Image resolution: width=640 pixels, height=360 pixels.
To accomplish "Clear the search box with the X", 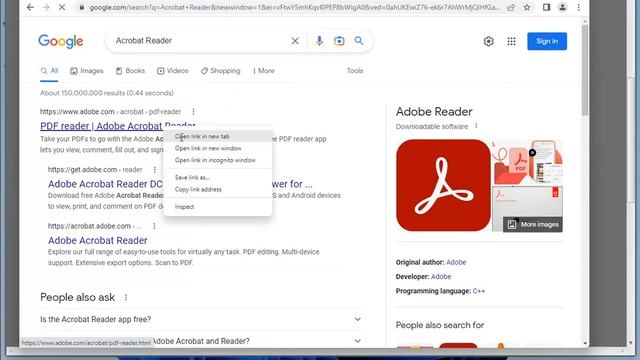I will tap(295, 41).
